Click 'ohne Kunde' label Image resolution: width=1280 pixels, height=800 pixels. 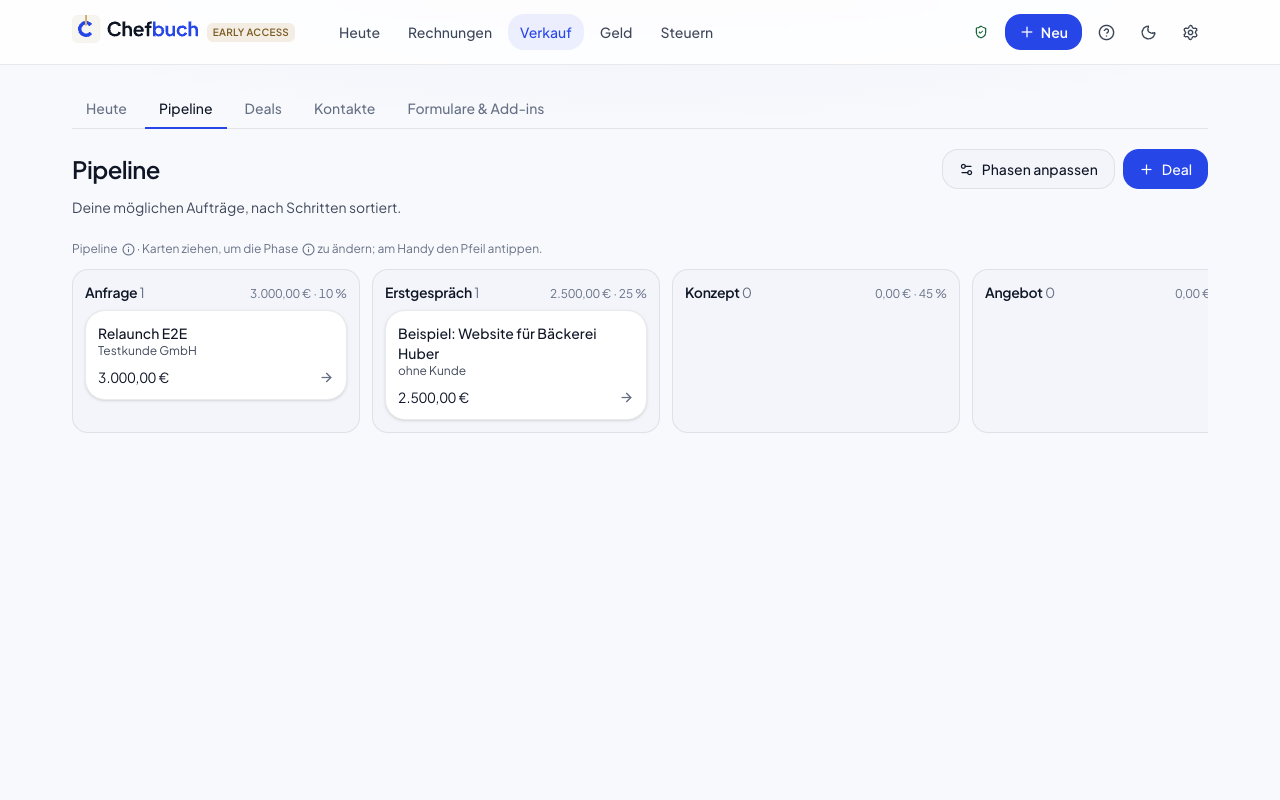tap(432, 371)
